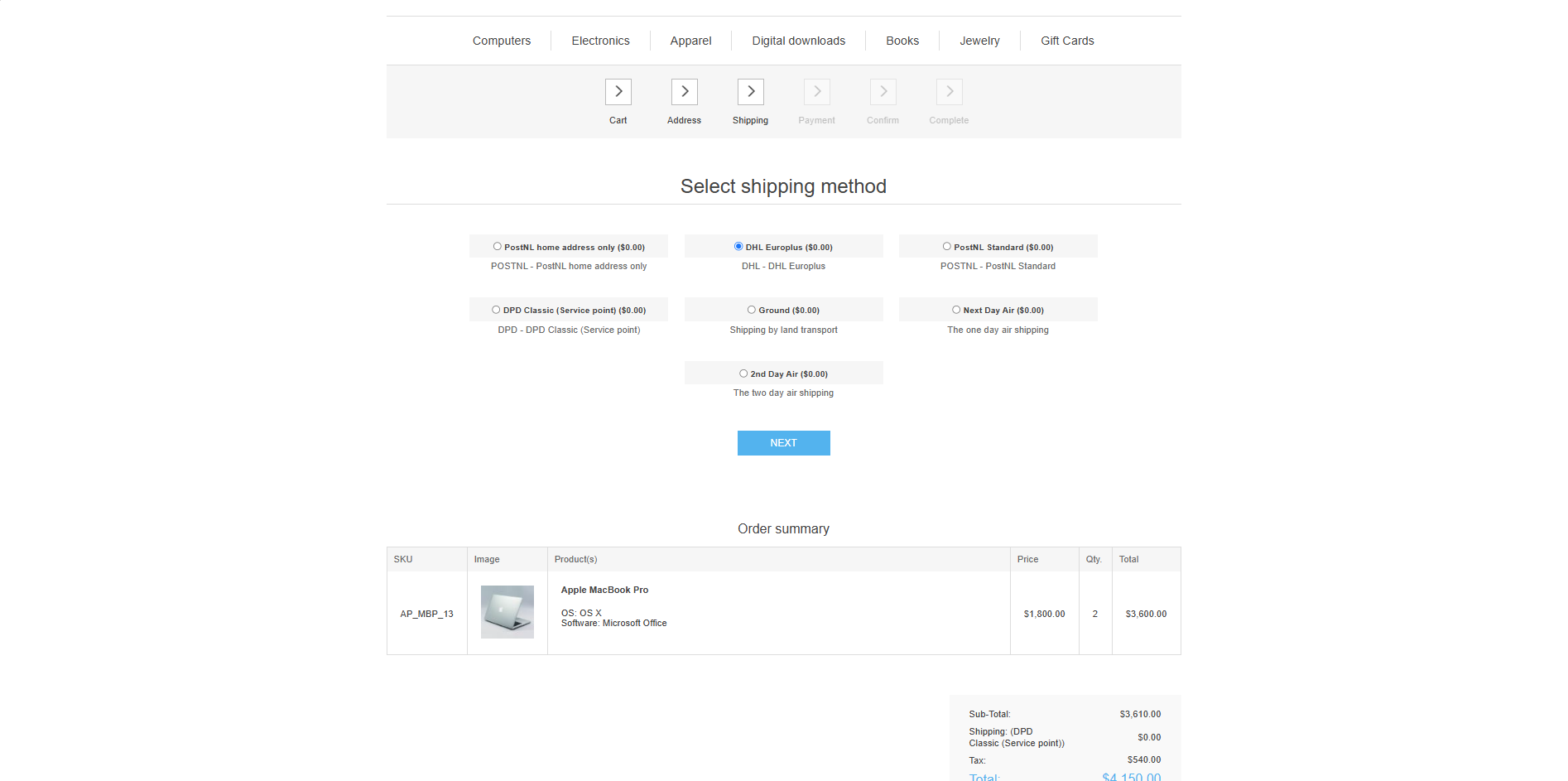Go to Gift Cards category
Viewport: 1568px width, 781px height.
pyautogui.click(x=1067, y=41)
